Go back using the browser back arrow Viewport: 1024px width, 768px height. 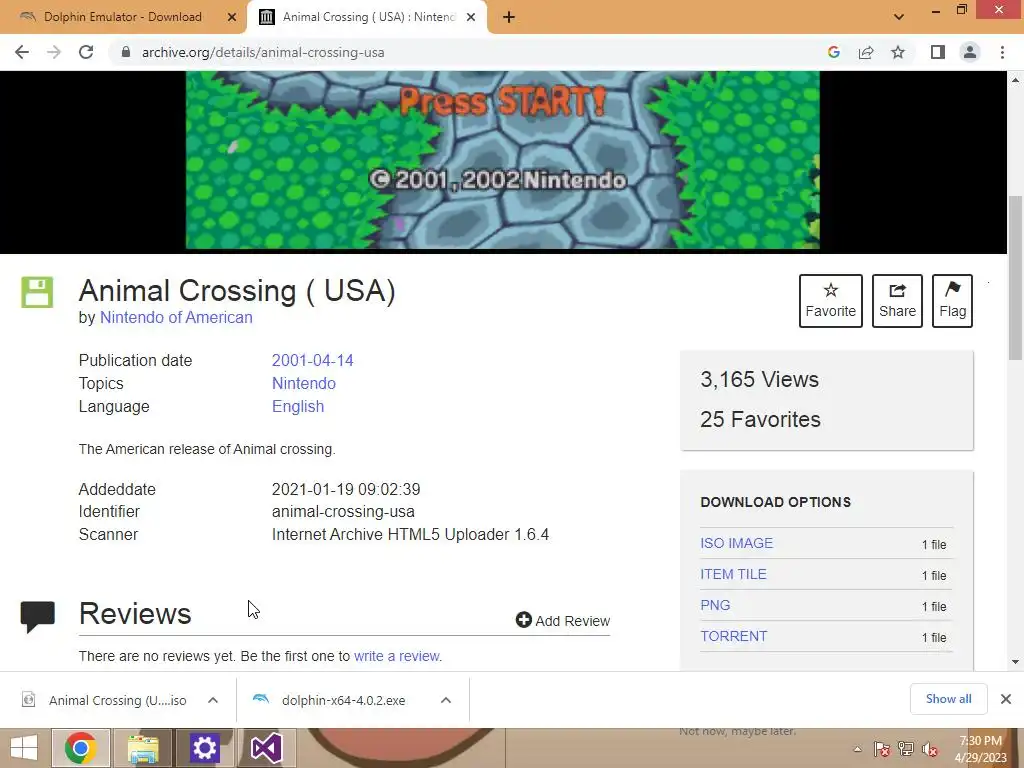click(22, 52)
